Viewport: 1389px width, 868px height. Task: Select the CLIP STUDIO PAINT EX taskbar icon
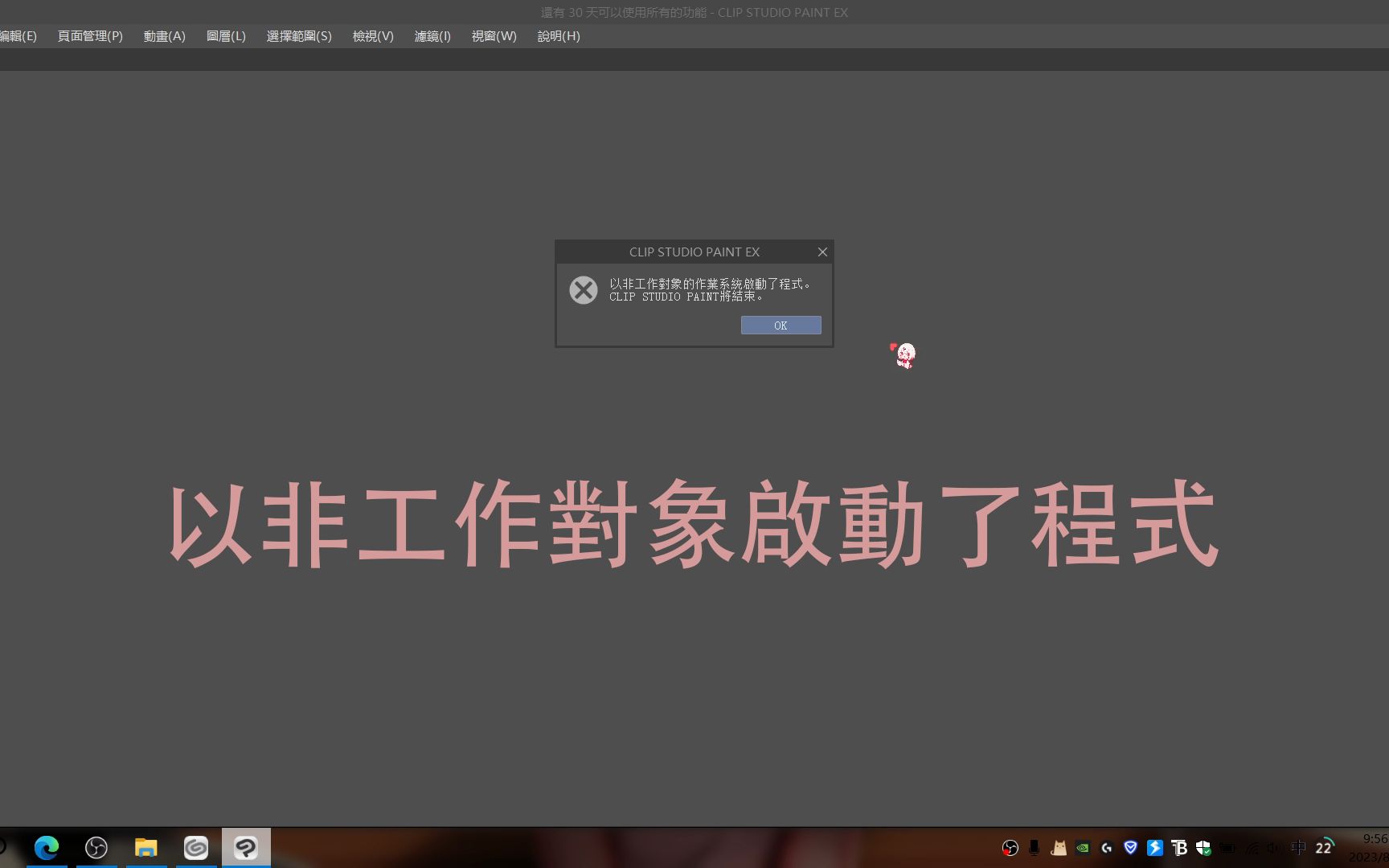tap(246, 847)
